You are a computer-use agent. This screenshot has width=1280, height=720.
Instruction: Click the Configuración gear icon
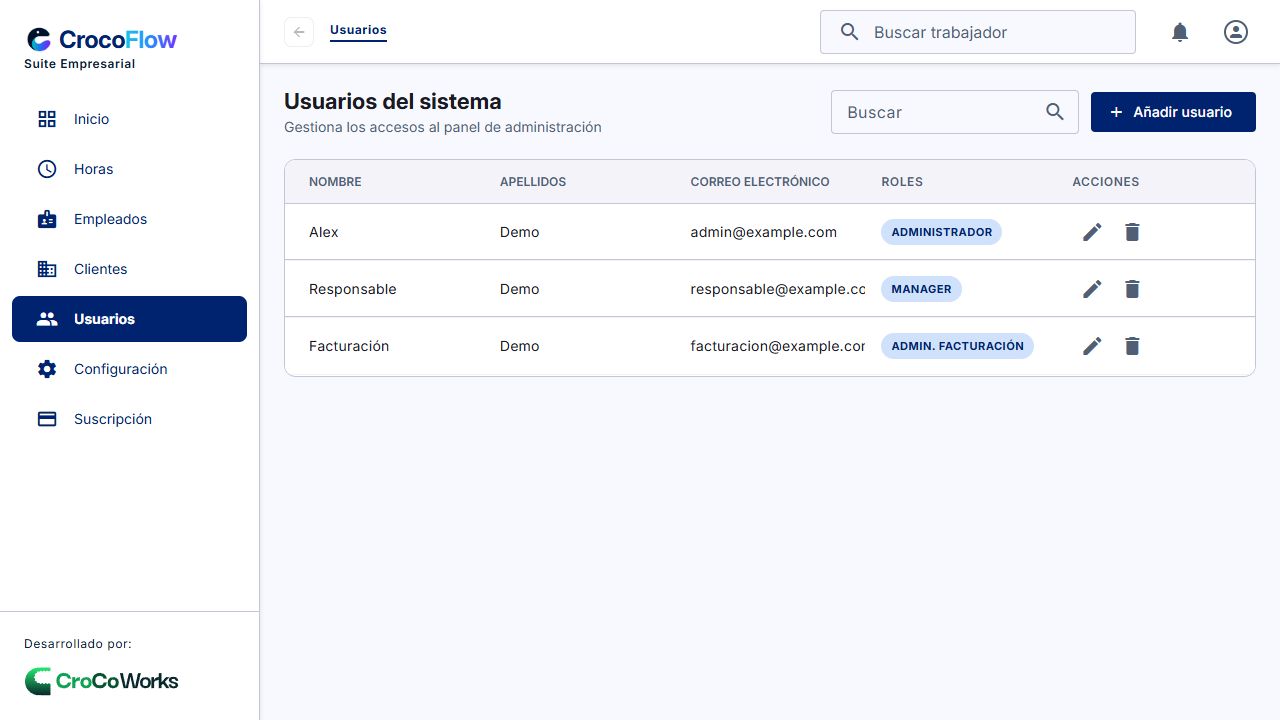47,369
